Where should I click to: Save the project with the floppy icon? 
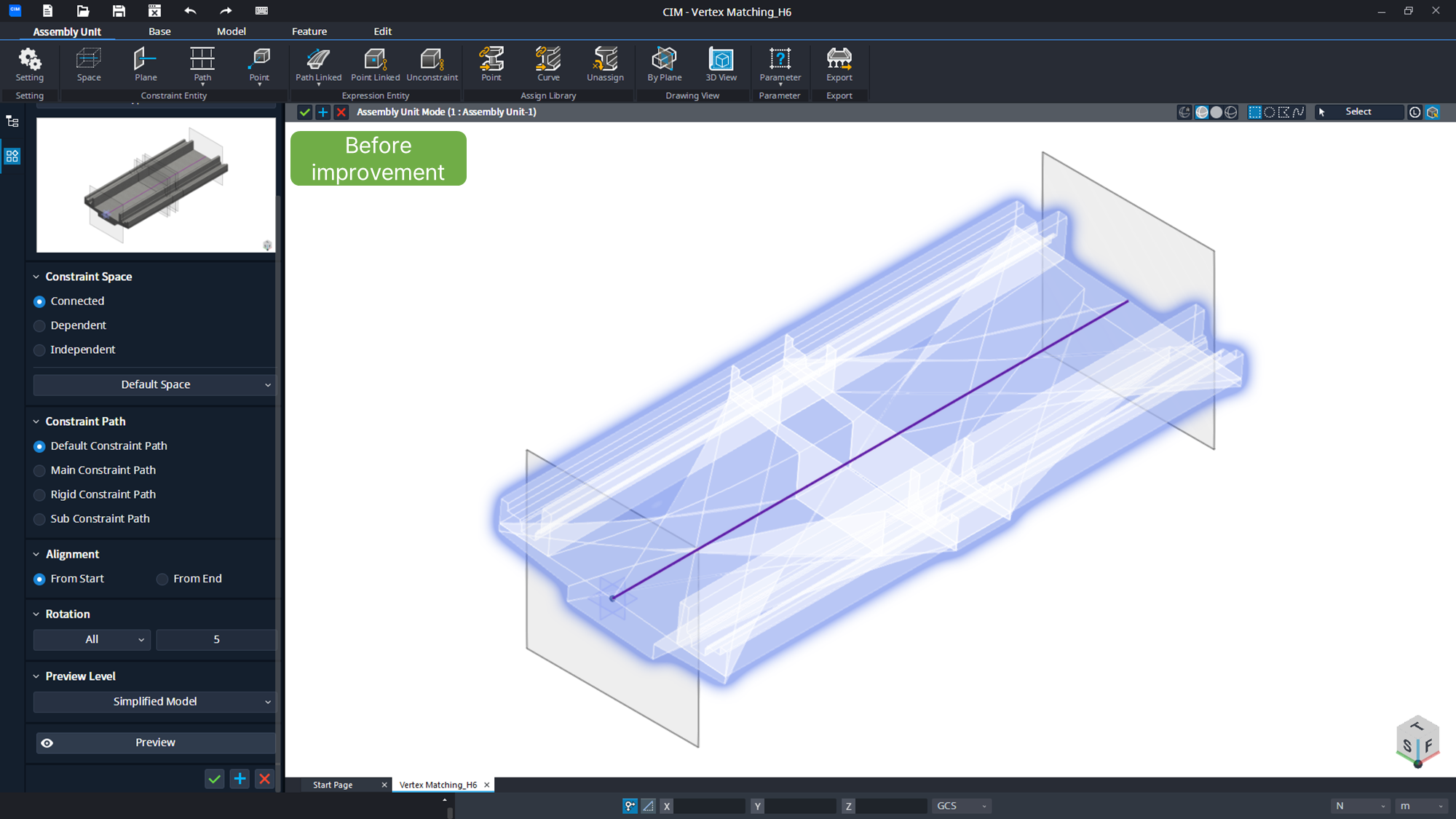[x=119, y=11]
